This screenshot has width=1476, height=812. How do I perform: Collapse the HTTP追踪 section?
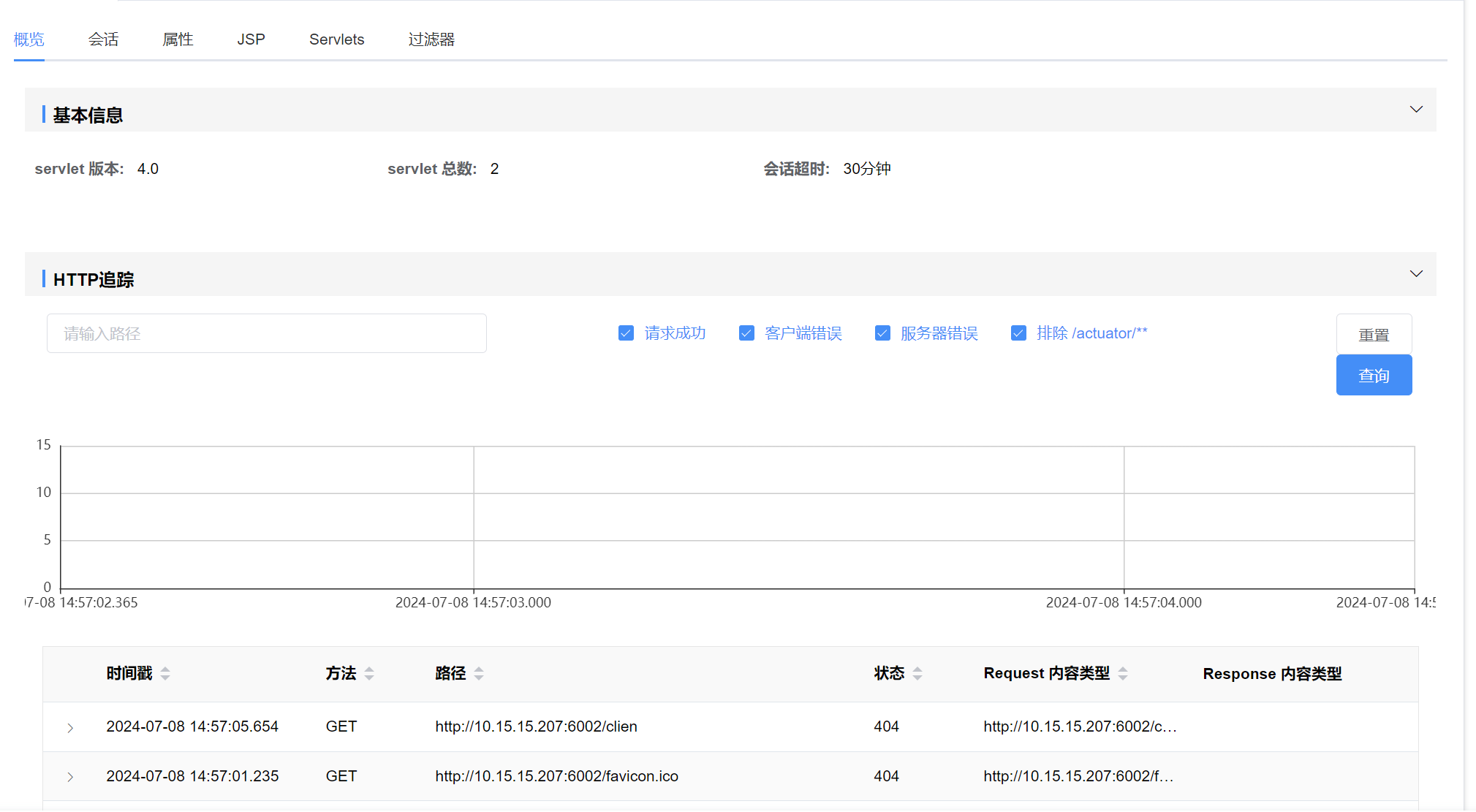pyautogui.click(x=1416, y=274)
